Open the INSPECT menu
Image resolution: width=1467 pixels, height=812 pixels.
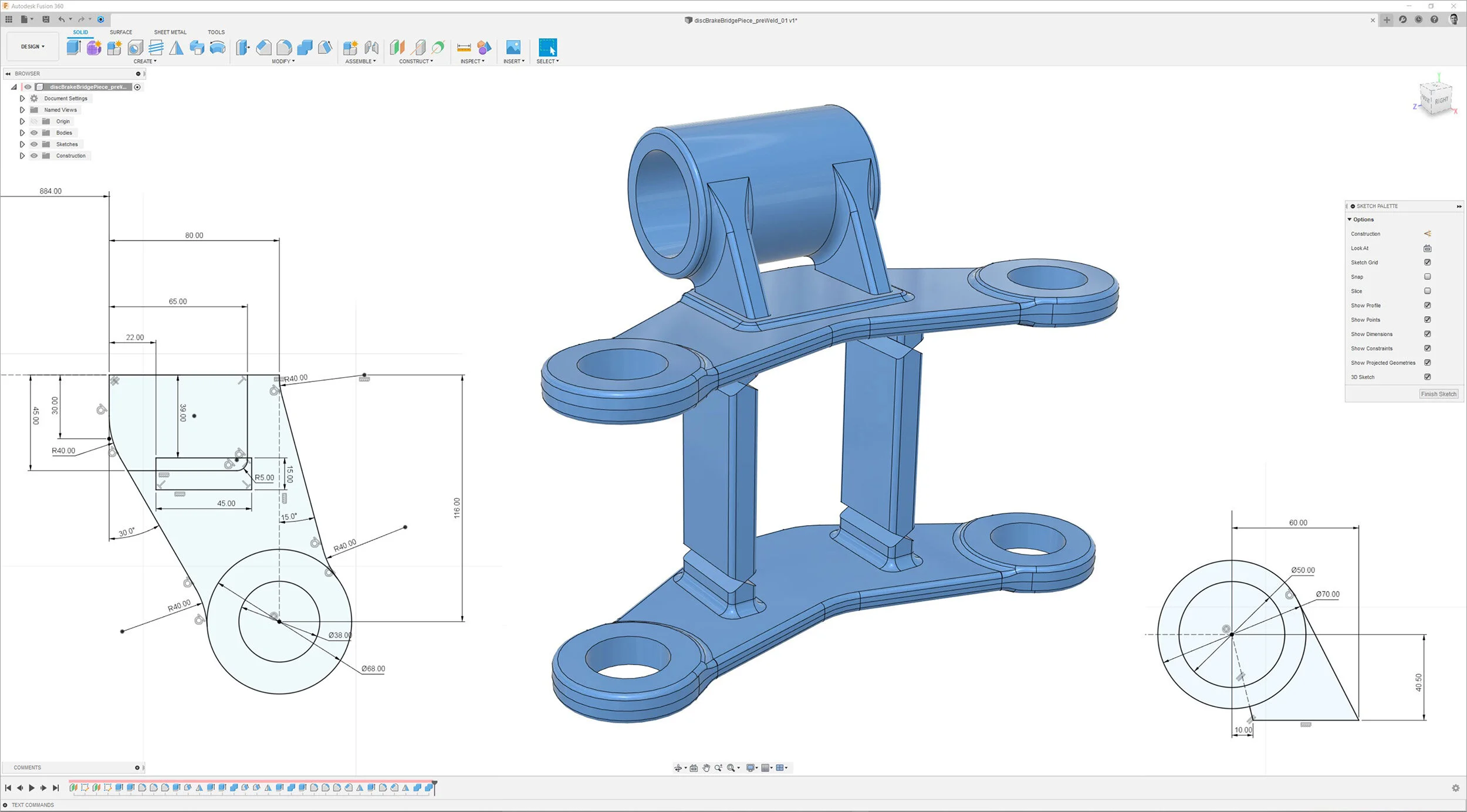click(472, 62)
